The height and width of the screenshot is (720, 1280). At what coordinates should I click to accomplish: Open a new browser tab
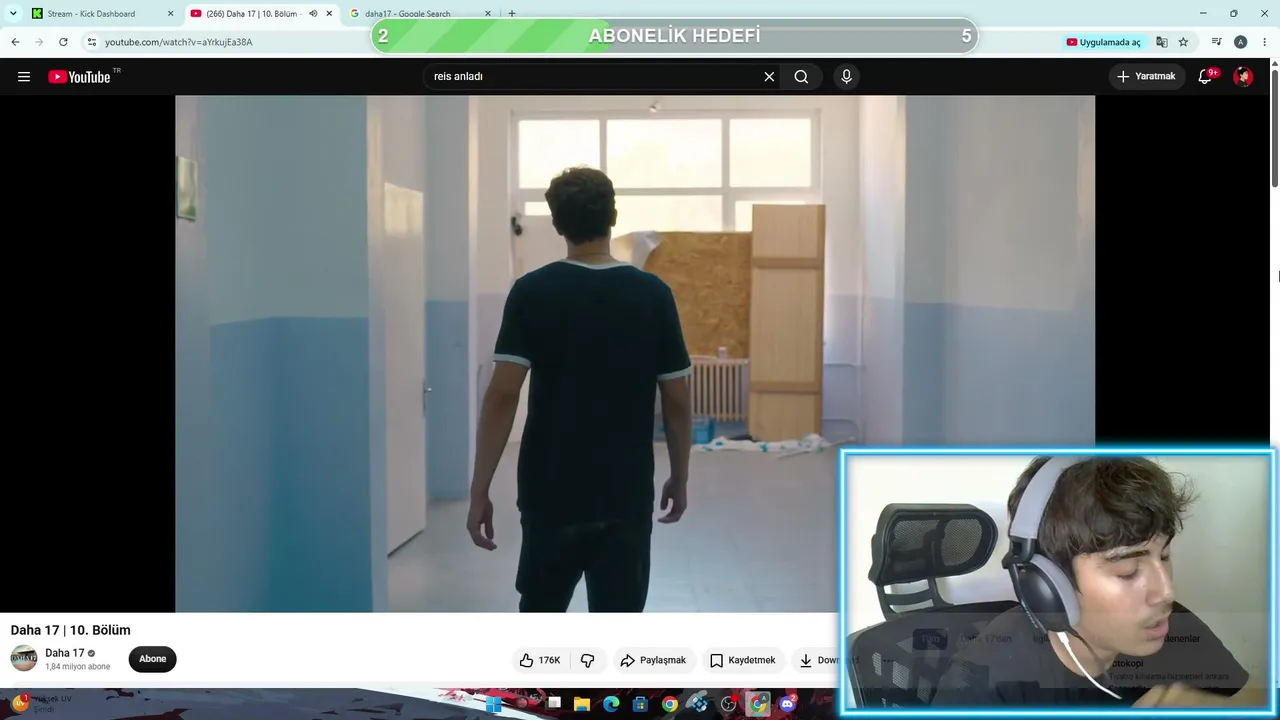coord(512,14)
